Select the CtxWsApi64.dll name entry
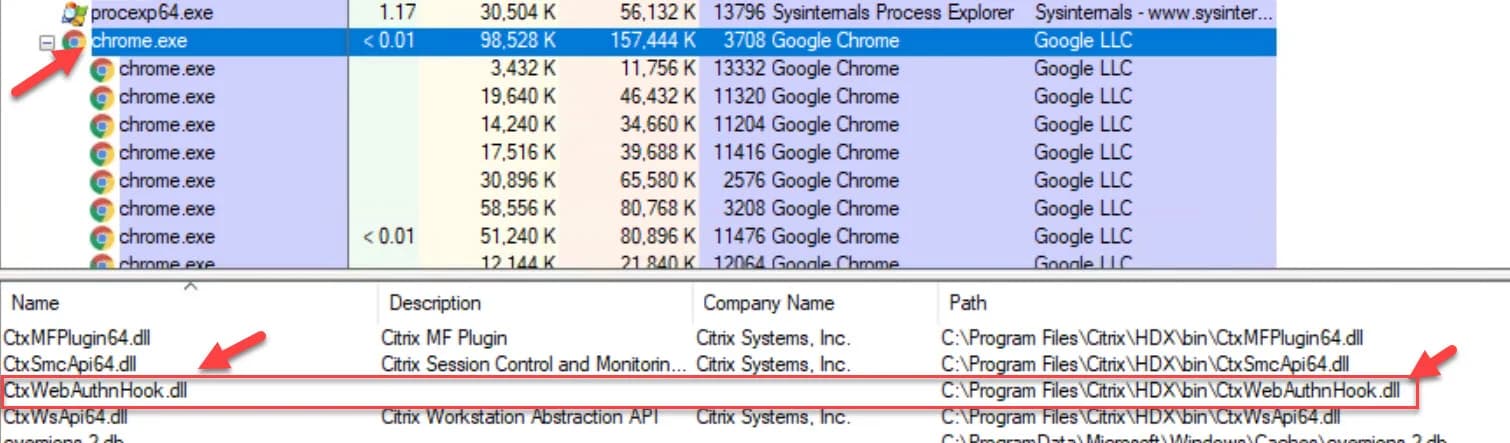The image size is (1510, 443). 65,417
